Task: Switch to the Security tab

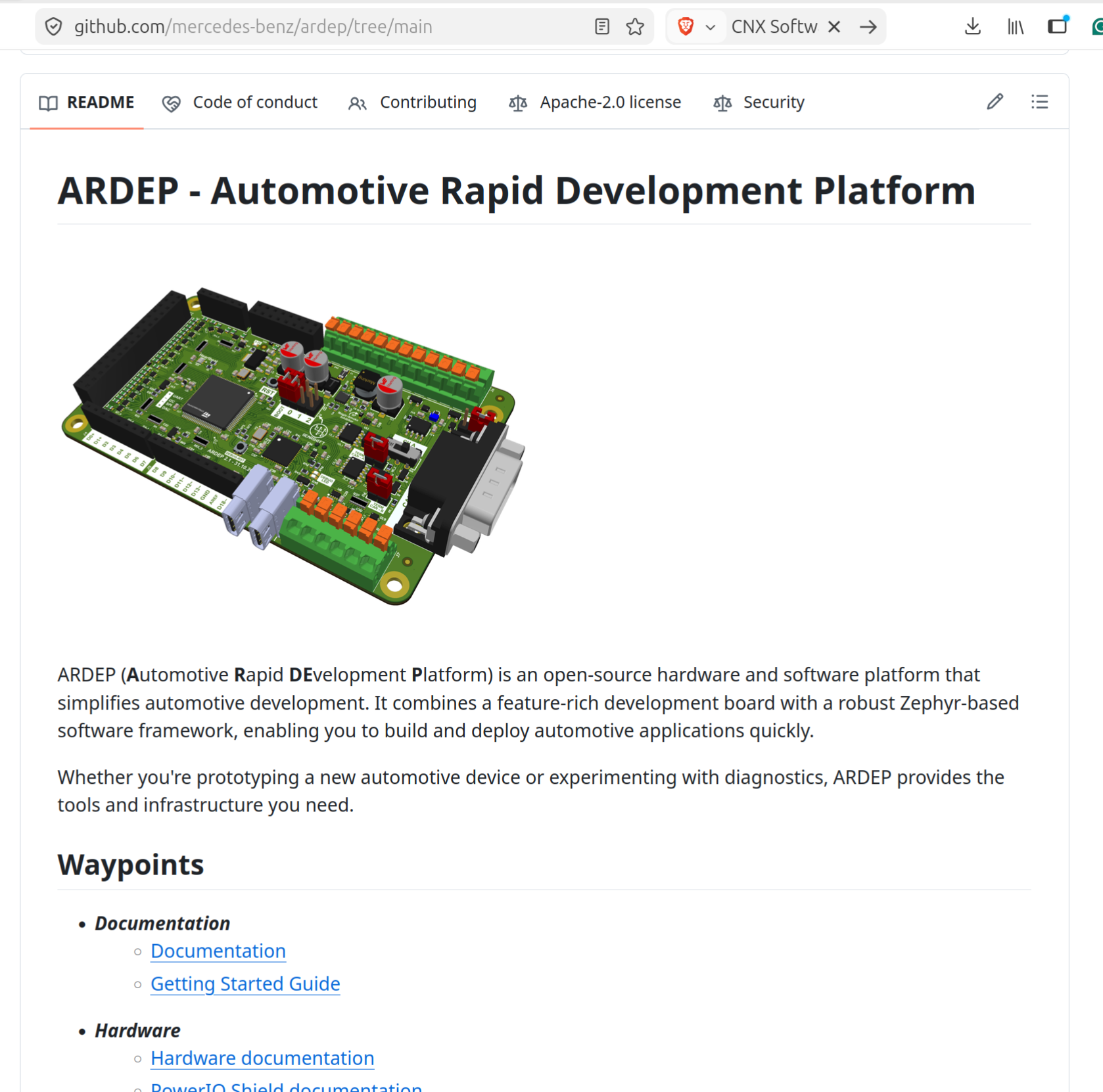Action: (759, 102)
